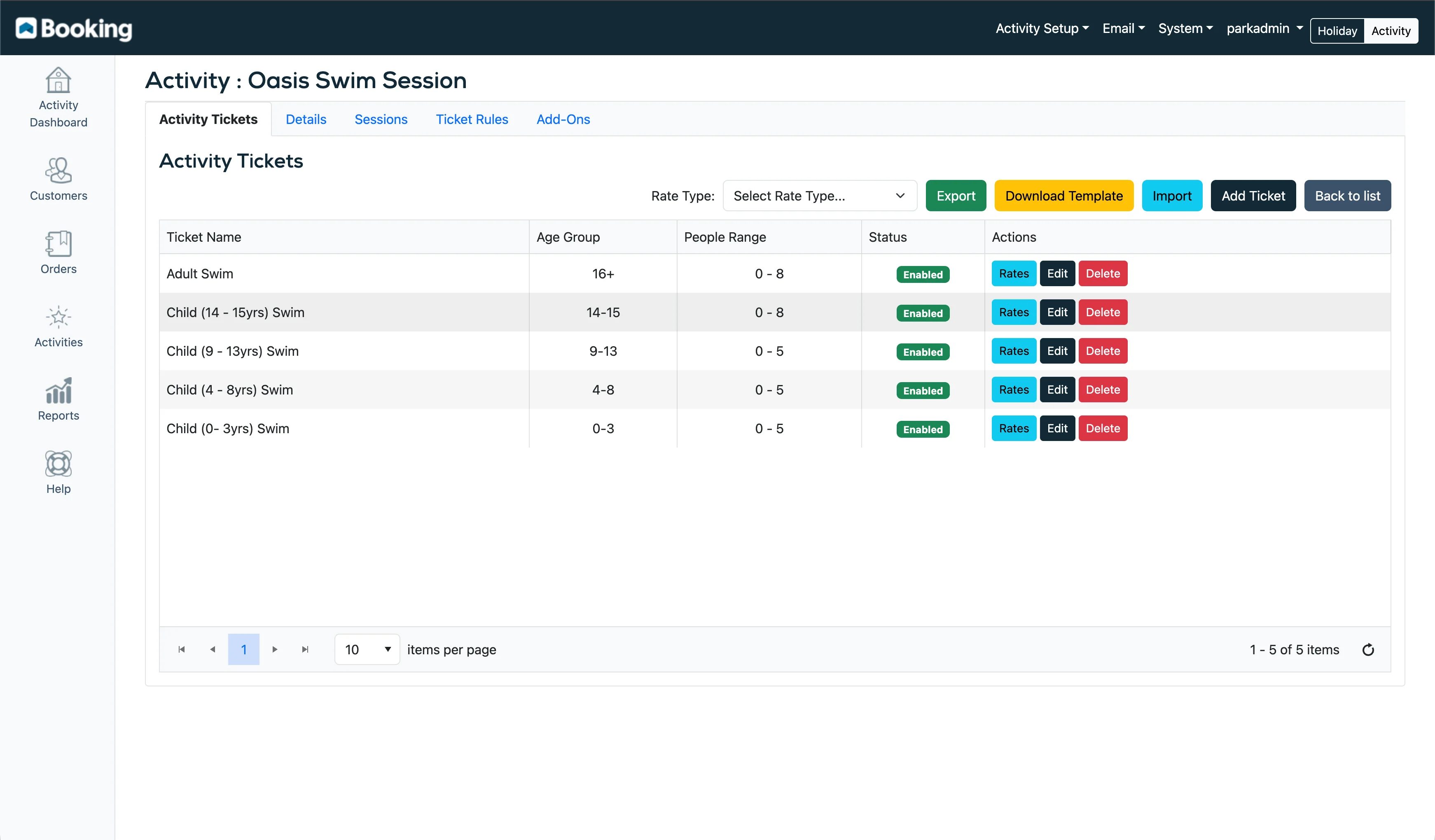Click the Booking logo

pos(74,28)
